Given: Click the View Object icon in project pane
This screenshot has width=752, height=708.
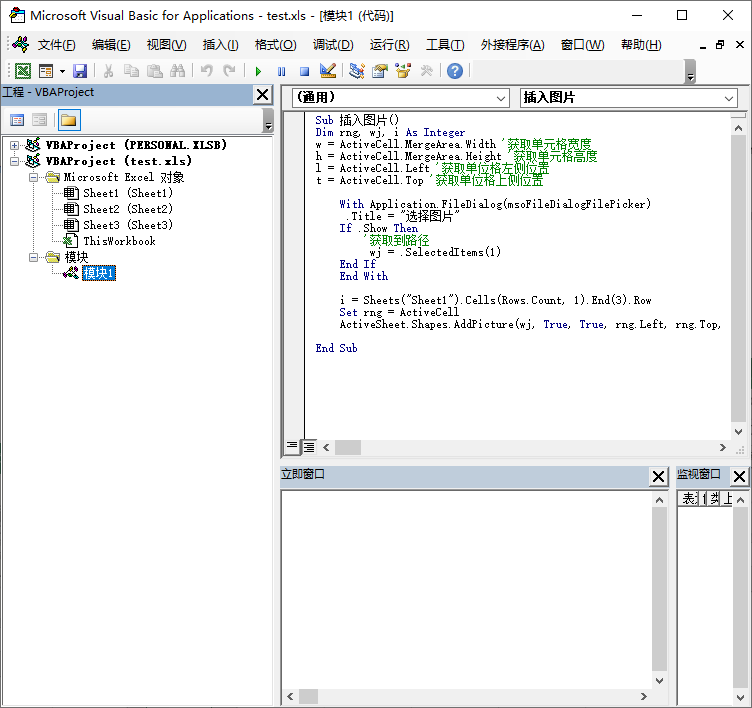Looking at the screenshot, I should (39, 120).
